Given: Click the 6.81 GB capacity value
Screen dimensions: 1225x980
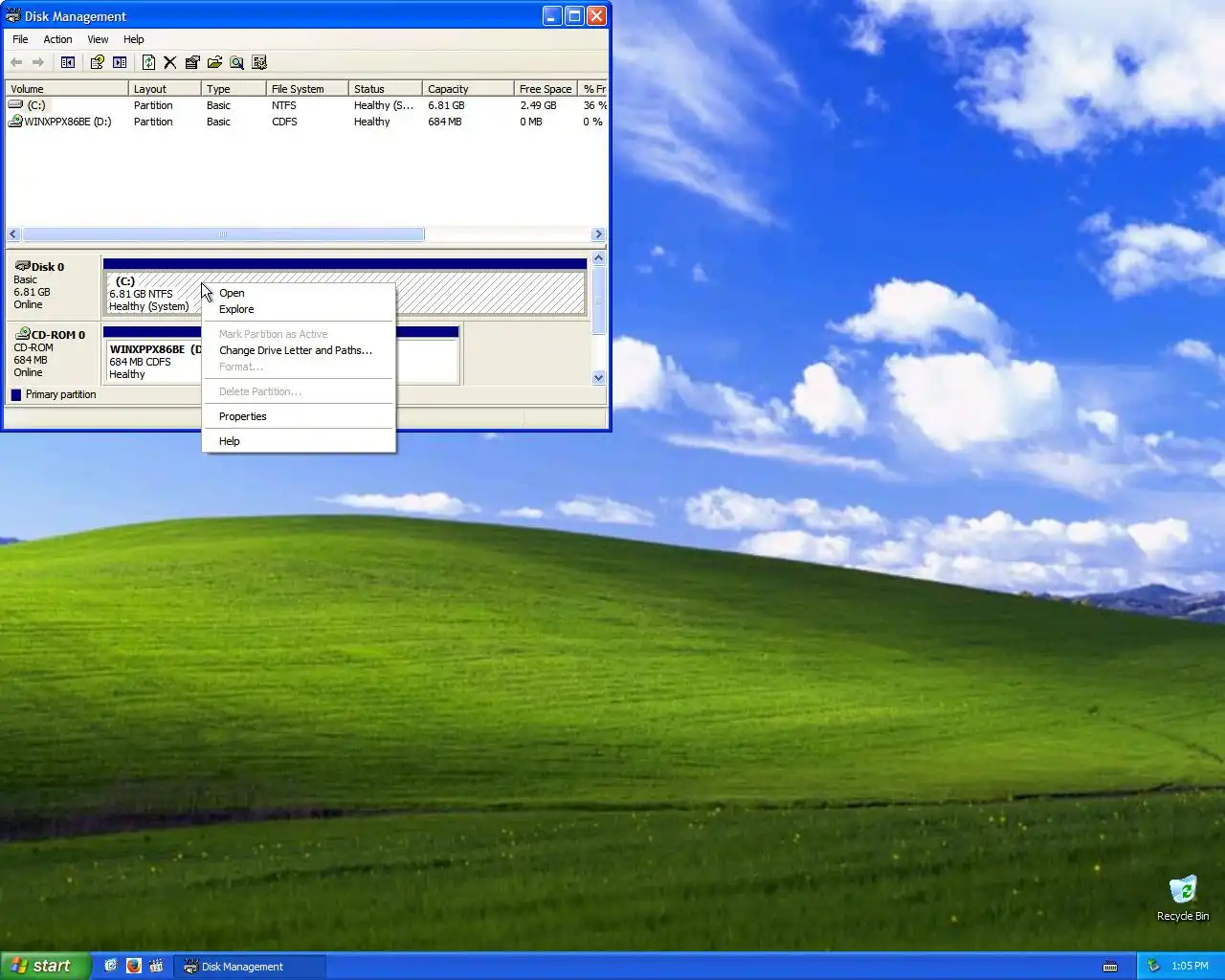Looking at the screenshot, I should pyautogui.click(x=446, y=105).
